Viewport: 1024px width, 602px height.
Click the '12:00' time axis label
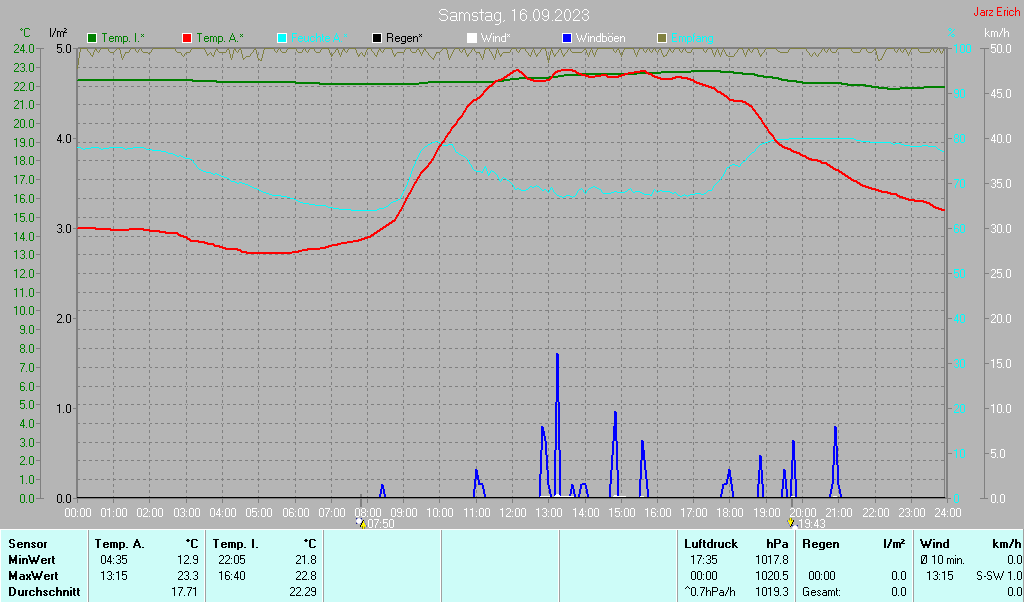point(513,513)
